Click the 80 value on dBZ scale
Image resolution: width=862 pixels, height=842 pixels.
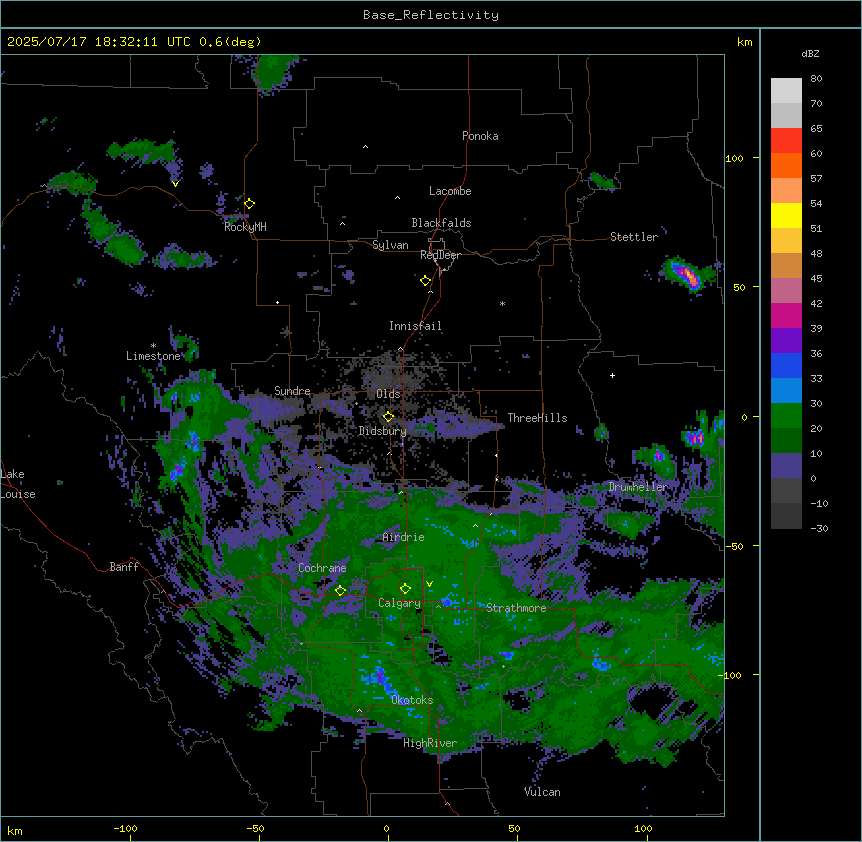pos(816,79)
